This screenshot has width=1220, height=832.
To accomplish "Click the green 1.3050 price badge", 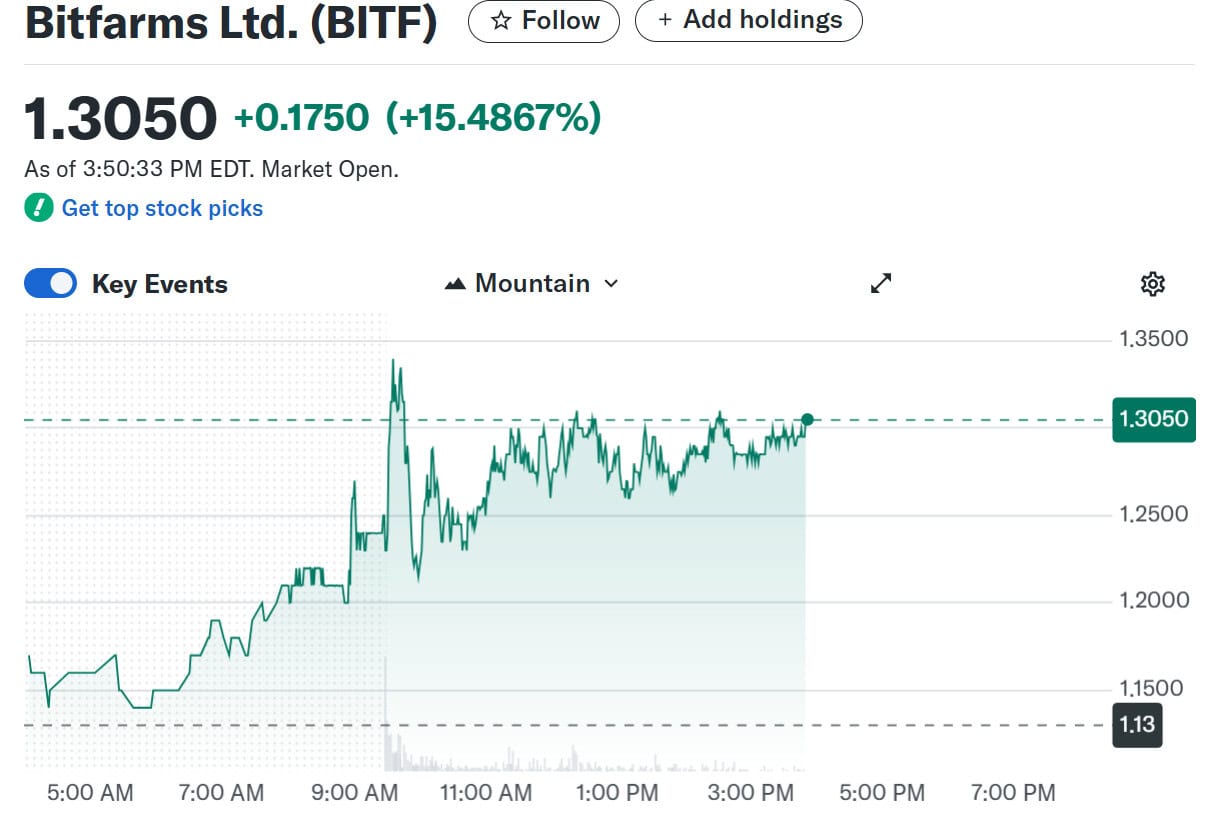I will 1154,420.
